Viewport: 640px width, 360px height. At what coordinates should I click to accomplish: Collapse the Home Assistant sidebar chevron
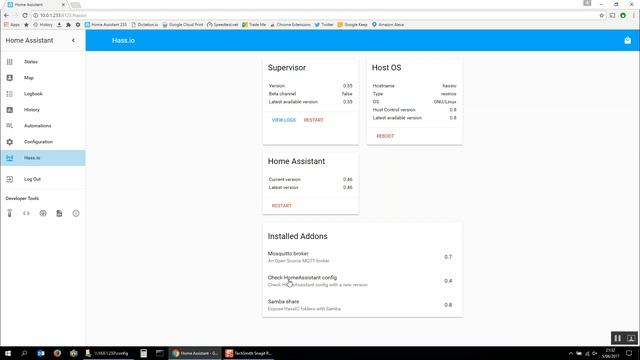[73, 40]
